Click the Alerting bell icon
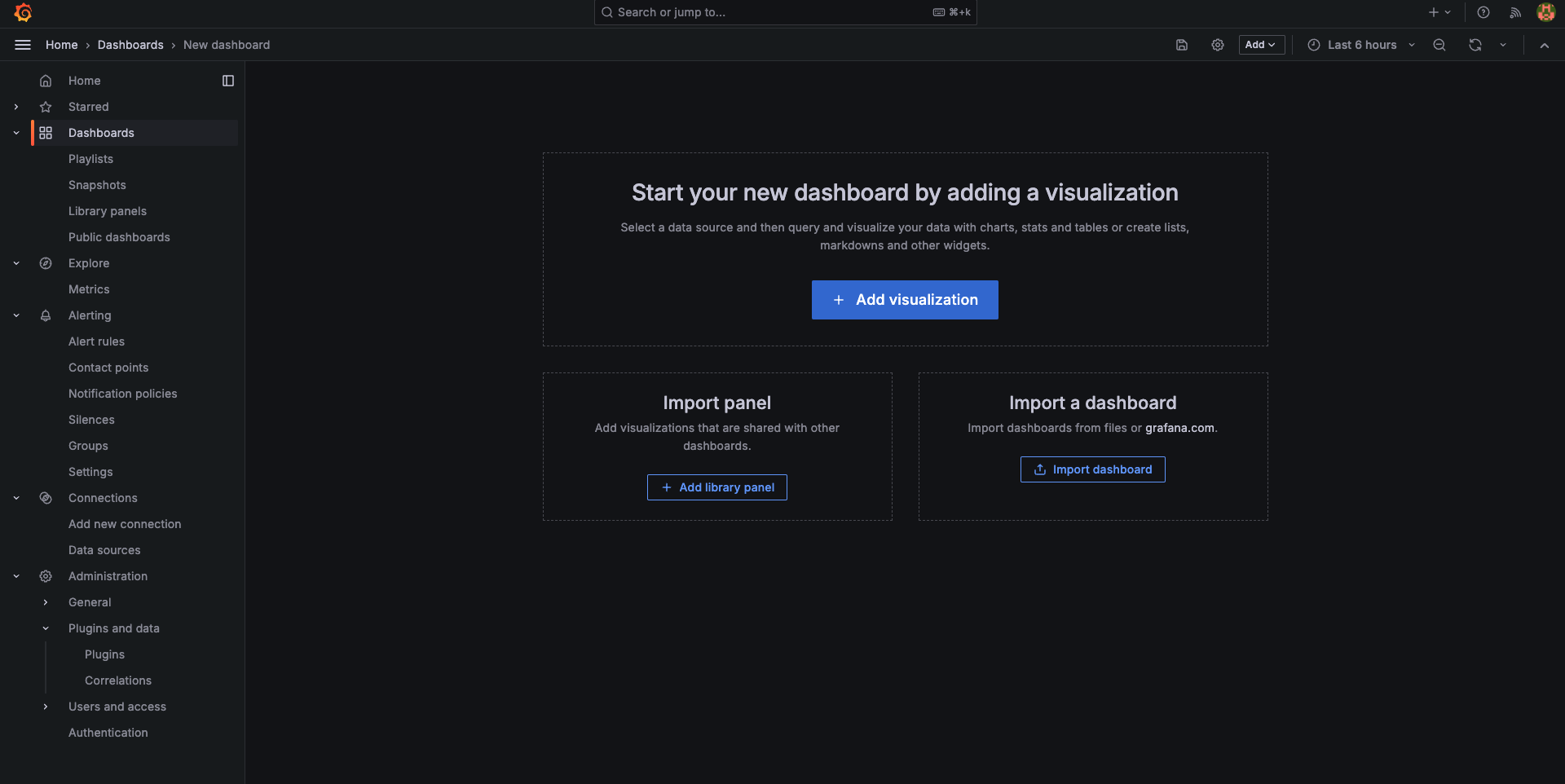This screenshot has width=1565, height=784. (46, 315)
